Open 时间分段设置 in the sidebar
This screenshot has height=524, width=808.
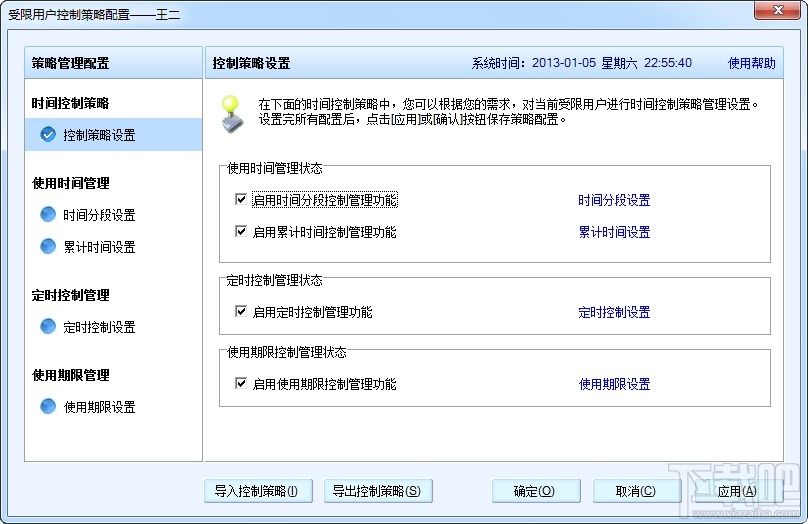(x=99, y=215)
